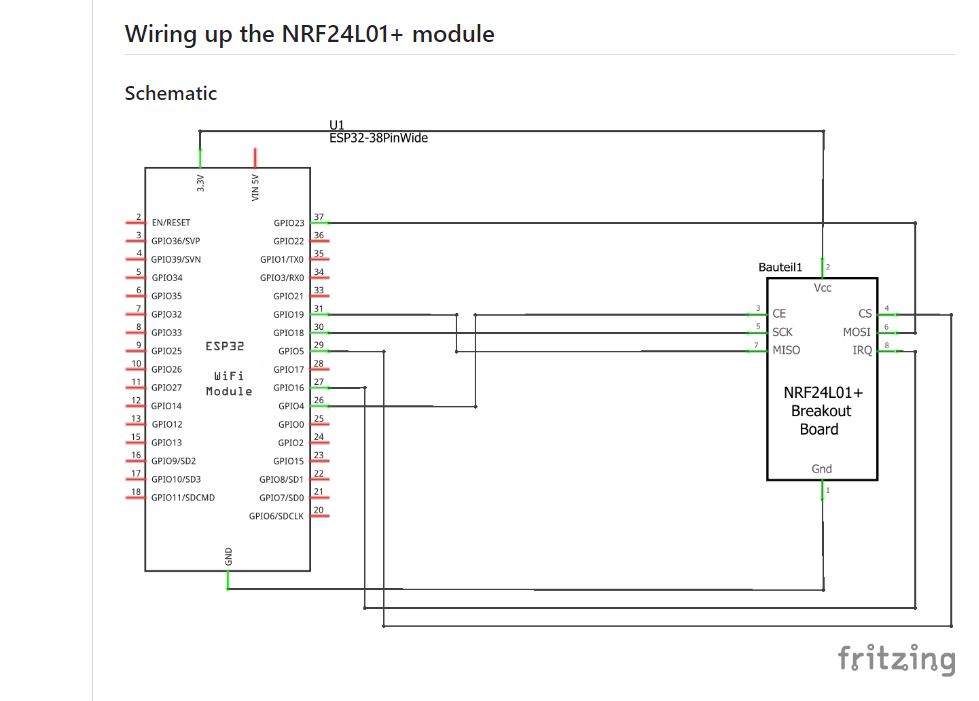Click the ESP32 WiFi Module text

229,368
